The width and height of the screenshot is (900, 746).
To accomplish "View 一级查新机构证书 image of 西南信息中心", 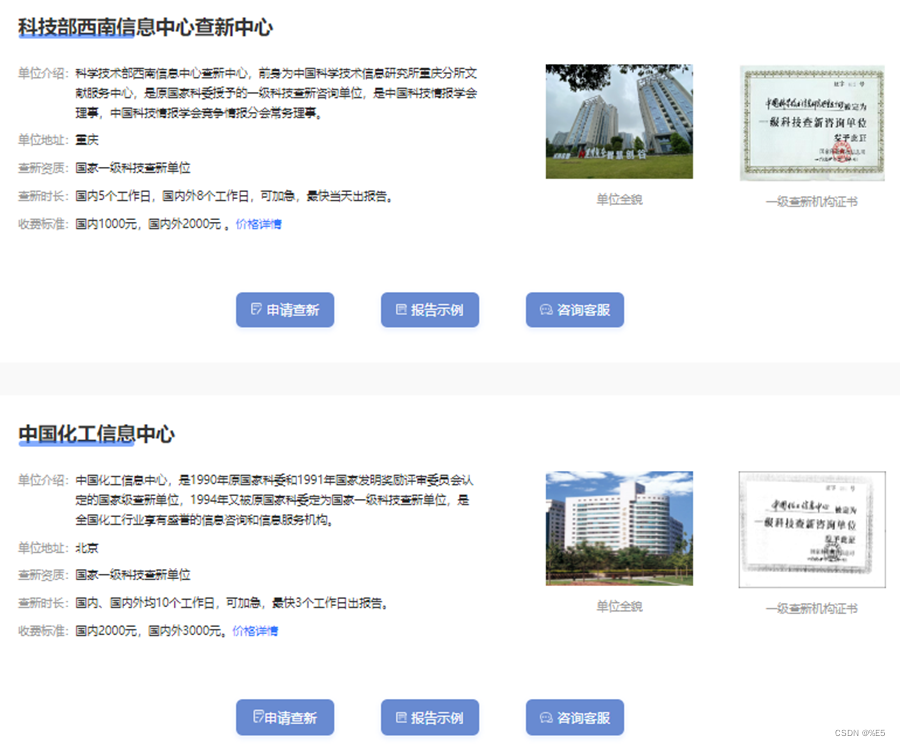I will (812, 123).
